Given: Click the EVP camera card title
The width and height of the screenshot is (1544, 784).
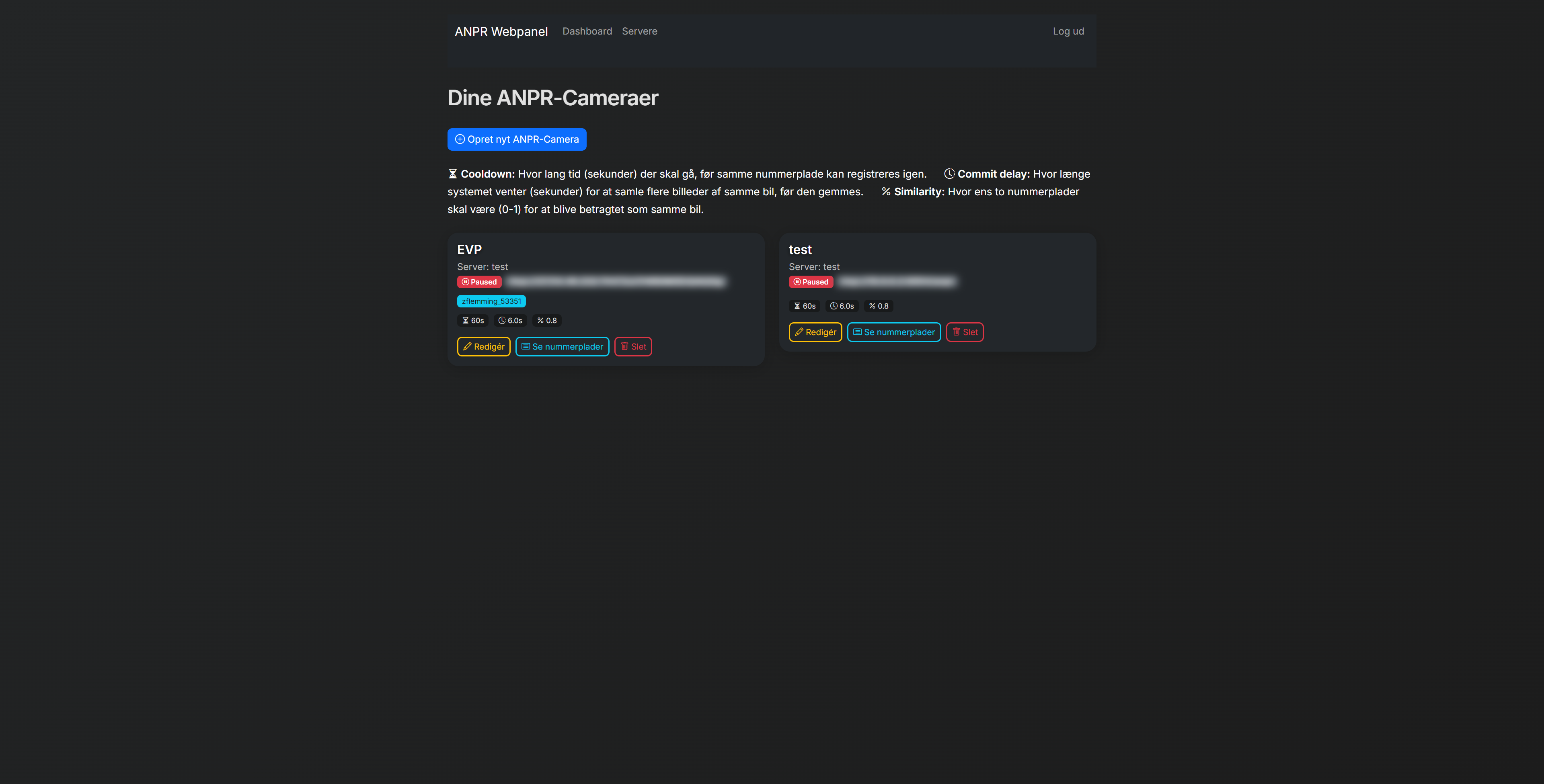Looking at the screenshot, I should point(469,250).
